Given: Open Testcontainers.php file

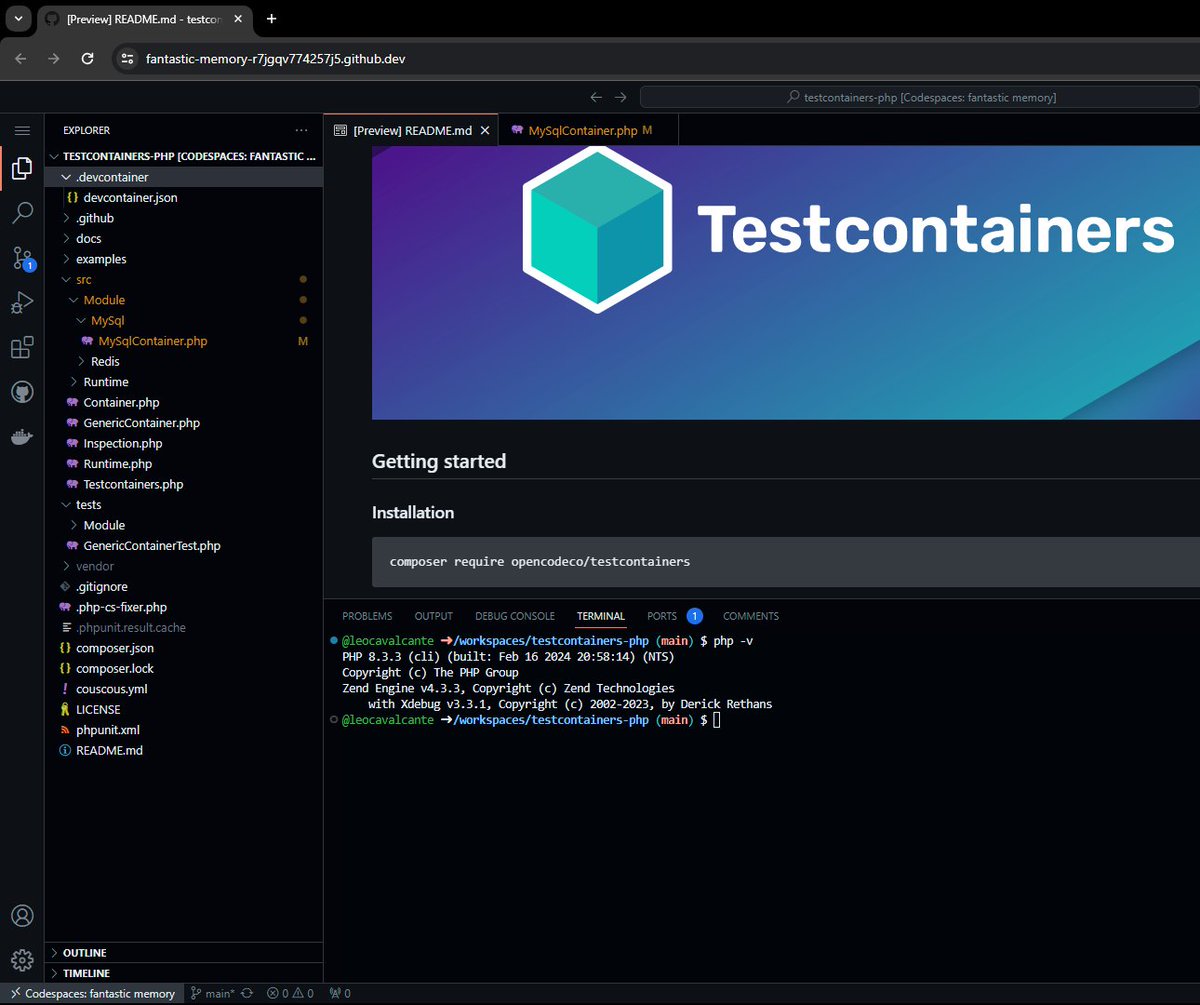Looking at the screenshot, I should pos(184,484).
